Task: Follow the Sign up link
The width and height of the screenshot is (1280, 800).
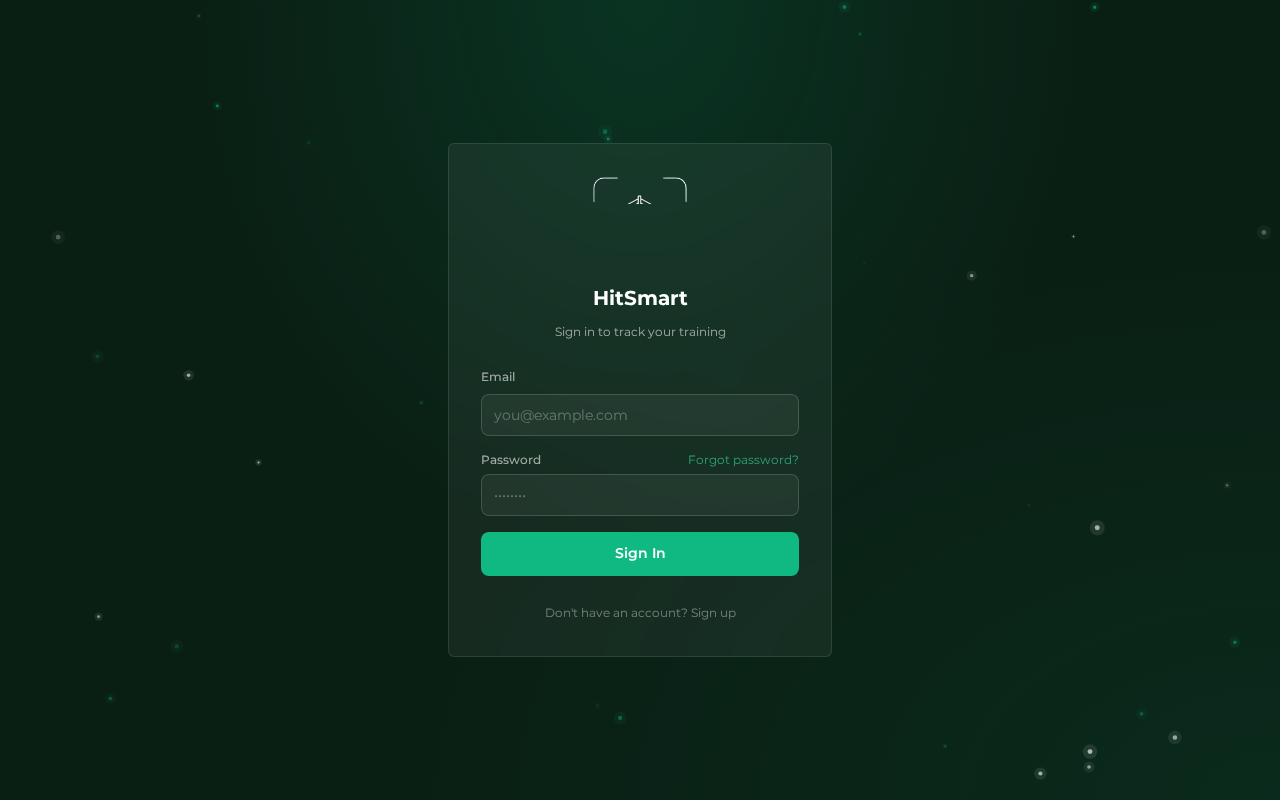Action: (x=713, y=613)
